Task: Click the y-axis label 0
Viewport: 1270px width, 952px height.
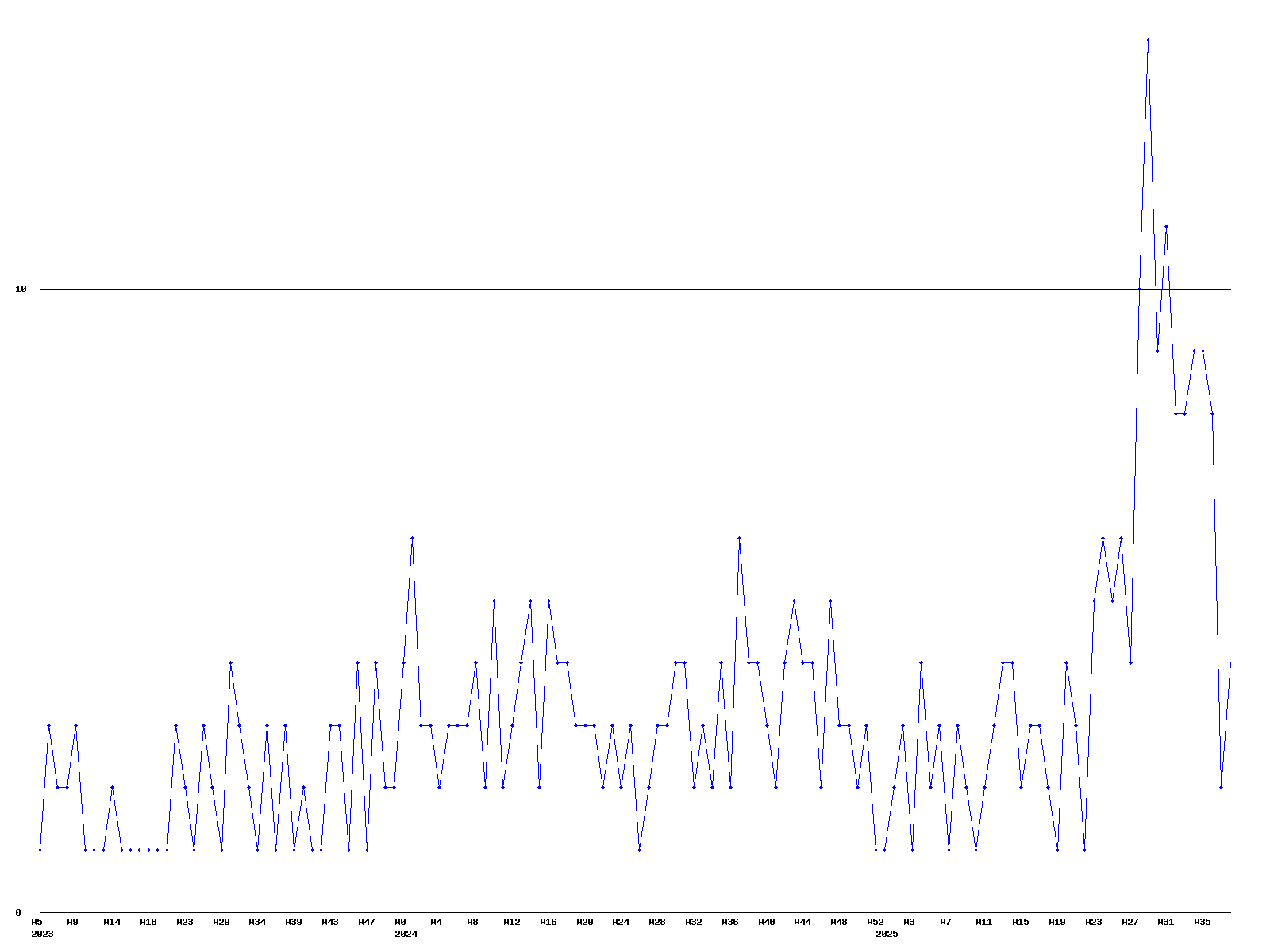Action: (x=18, y=912)
